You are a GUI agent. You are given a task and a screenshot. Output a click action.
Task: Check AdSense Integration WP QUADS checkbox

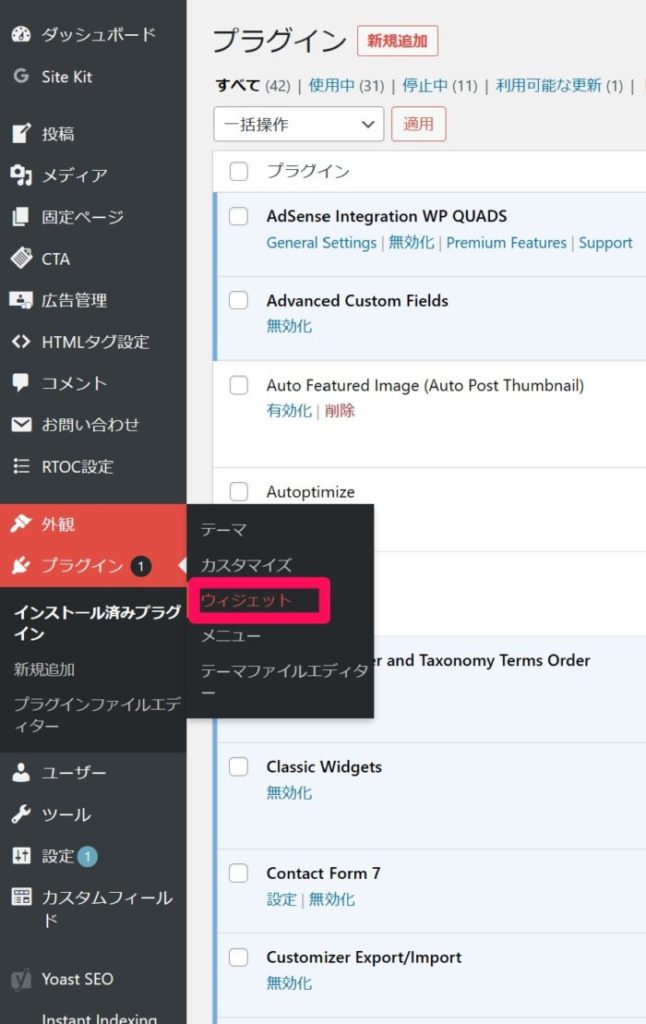tap(238, 216)
